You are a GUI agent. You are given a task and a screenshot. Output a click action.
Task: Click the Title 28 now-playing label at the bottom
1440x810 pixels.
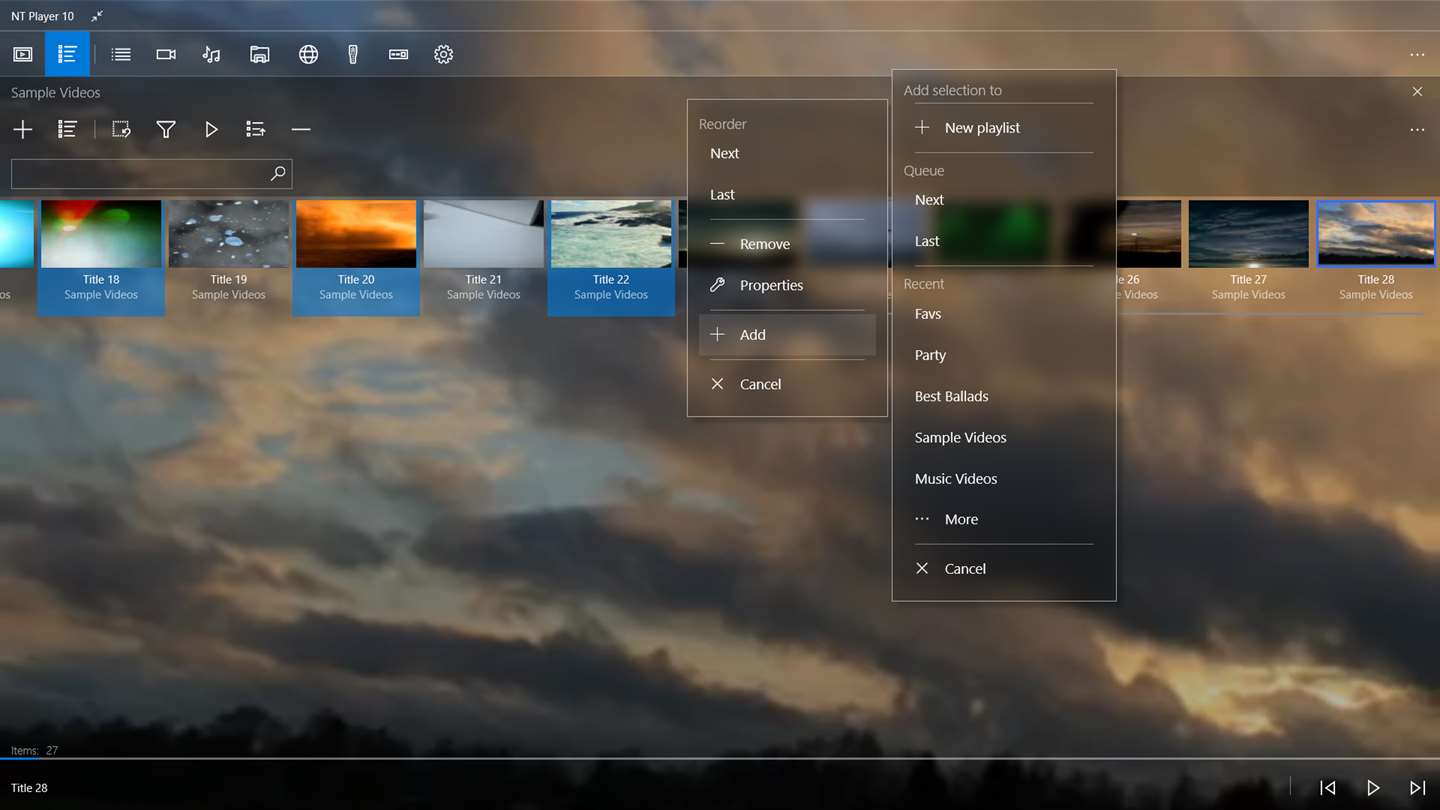pos(29,788)
